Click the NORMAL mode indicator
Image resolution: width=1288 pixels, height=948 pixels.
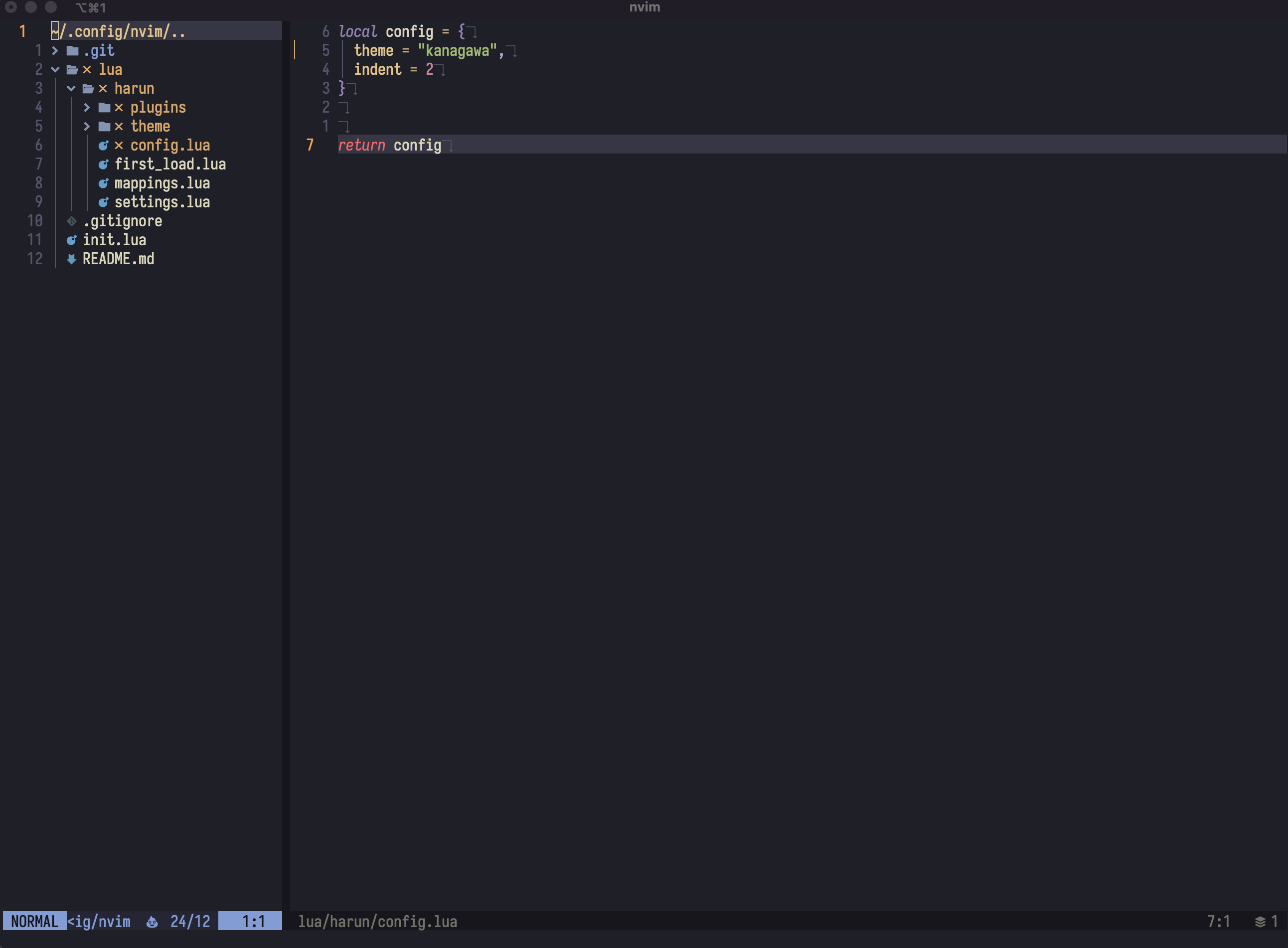(x=34, y=922)
